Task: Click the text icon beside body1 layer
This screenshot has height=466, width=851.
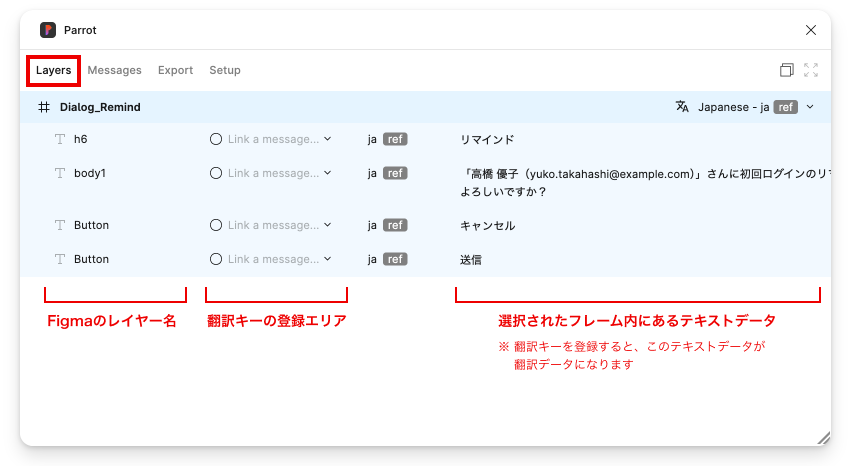Action: (60, 173)
